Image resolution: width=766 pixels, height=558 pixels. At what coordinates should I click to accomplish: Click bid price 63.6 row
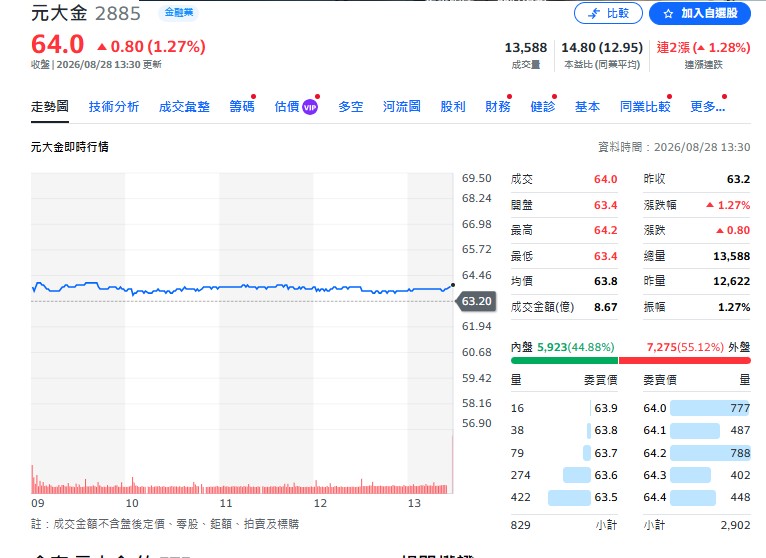pyautogui.click(x=564, y=475)
